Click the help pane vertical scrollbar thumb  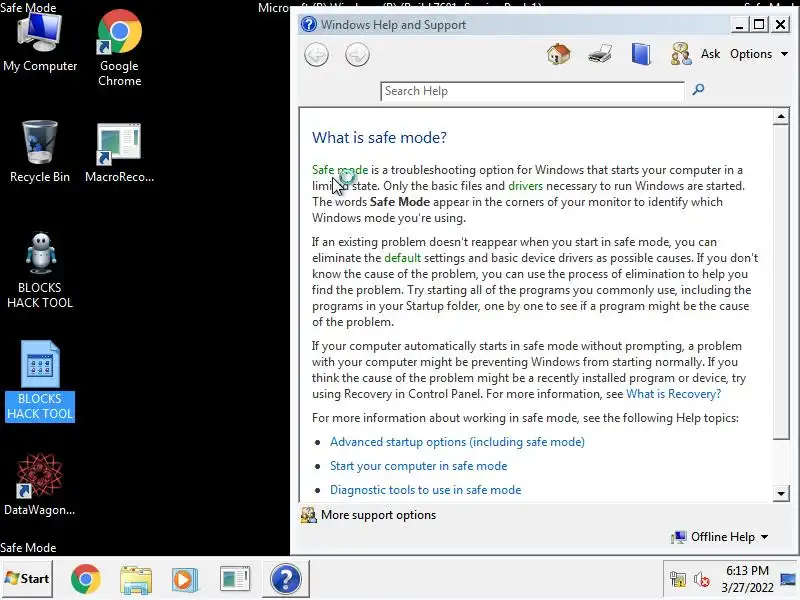pyautogui.click(x=781, y=282)
